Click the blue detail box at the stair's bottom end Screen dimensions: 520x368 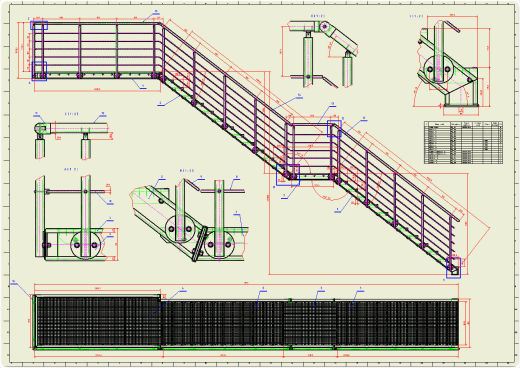pyautogui.click(x=453, y=268)
